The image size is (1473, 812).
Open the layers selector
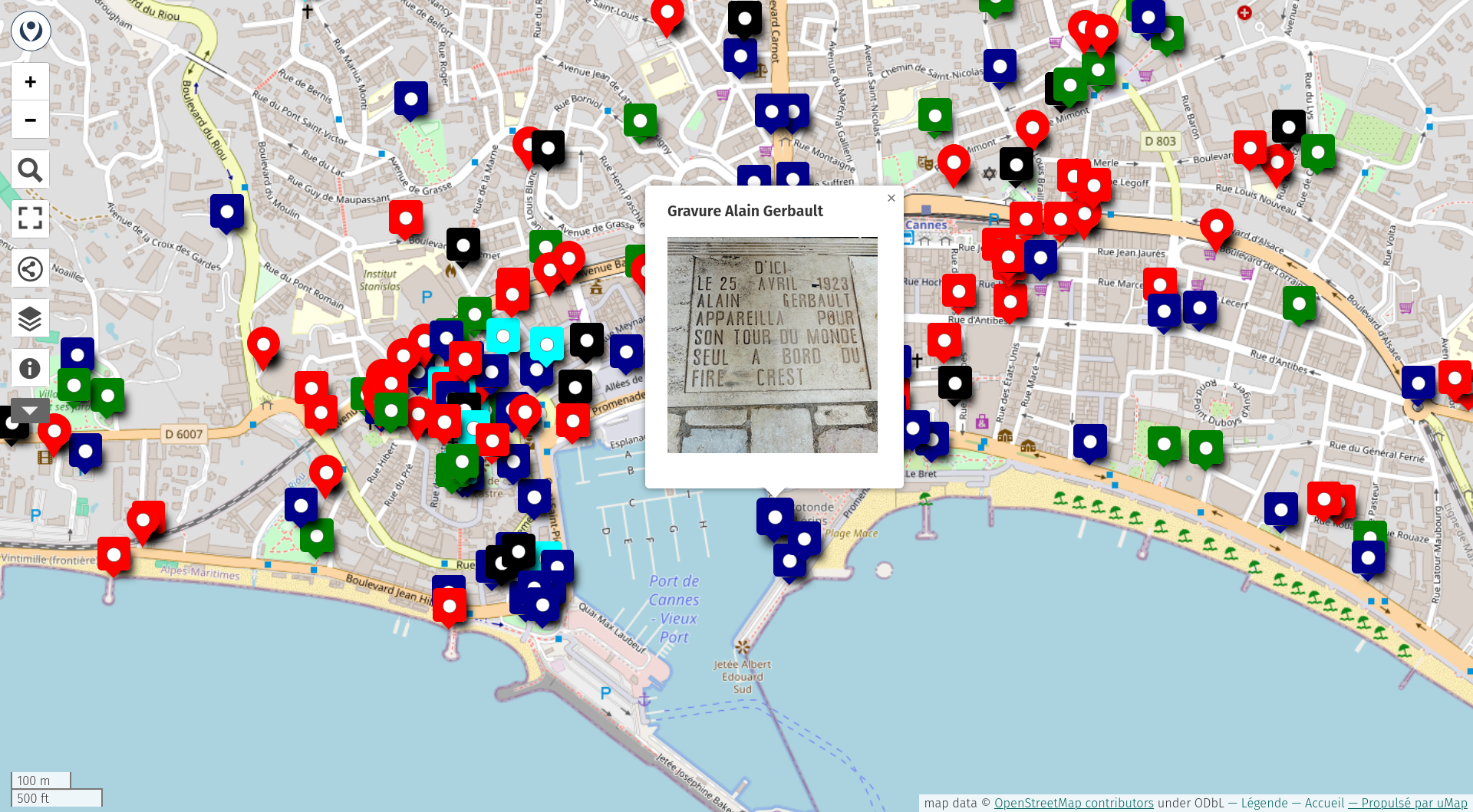tap(31, 318)
